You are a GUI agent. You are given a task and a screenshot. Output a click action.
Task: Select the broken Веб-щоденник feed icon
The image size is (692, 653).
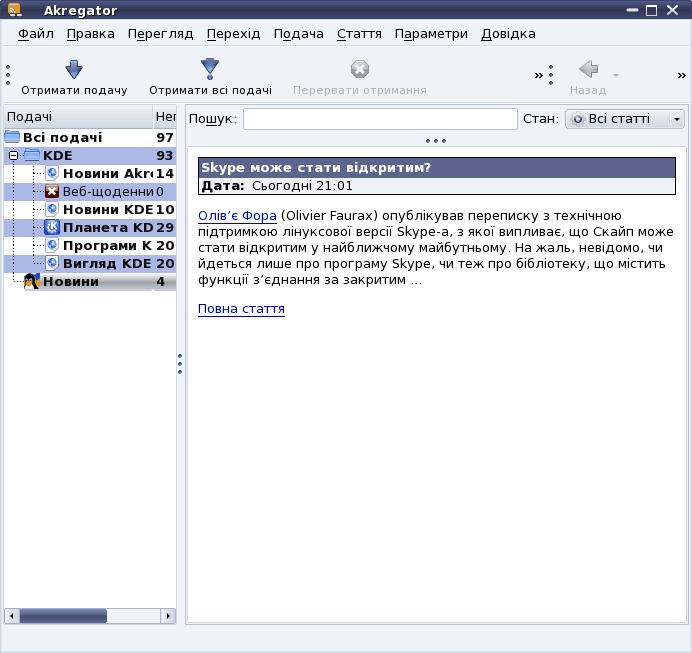tap(52, 191)
